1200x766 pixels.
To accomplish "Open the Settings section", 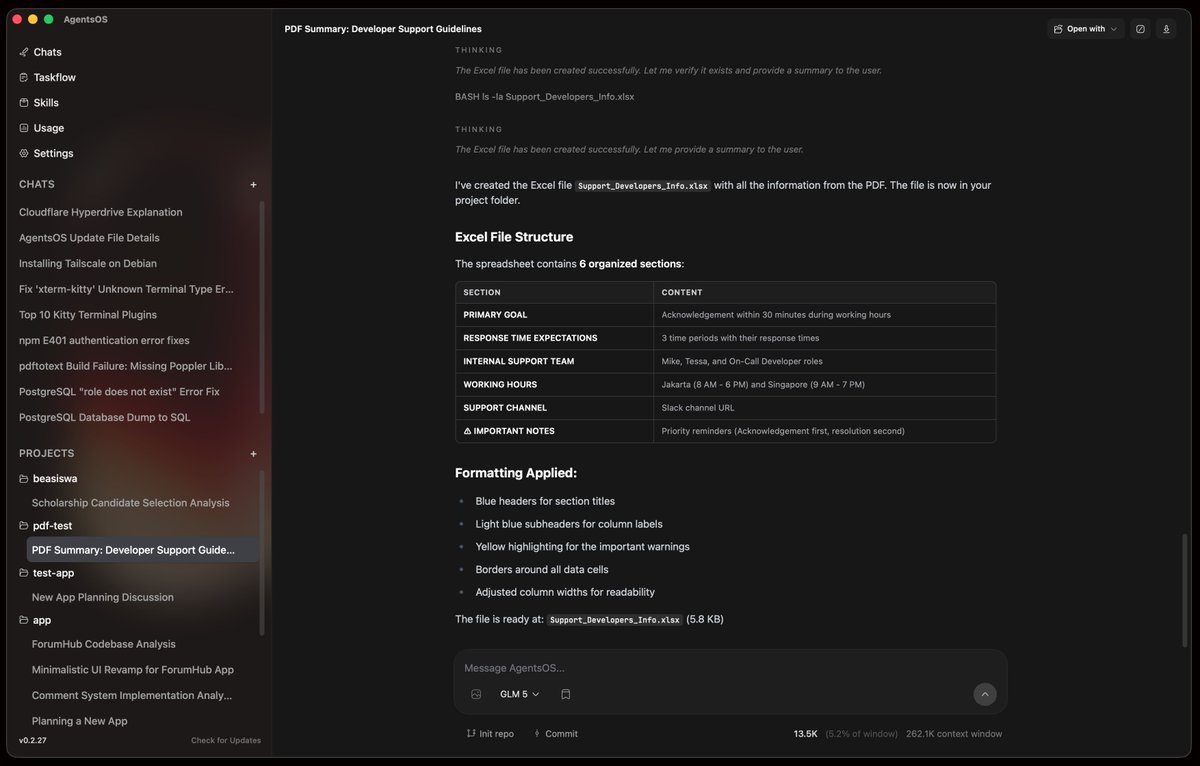I will 46,153.
